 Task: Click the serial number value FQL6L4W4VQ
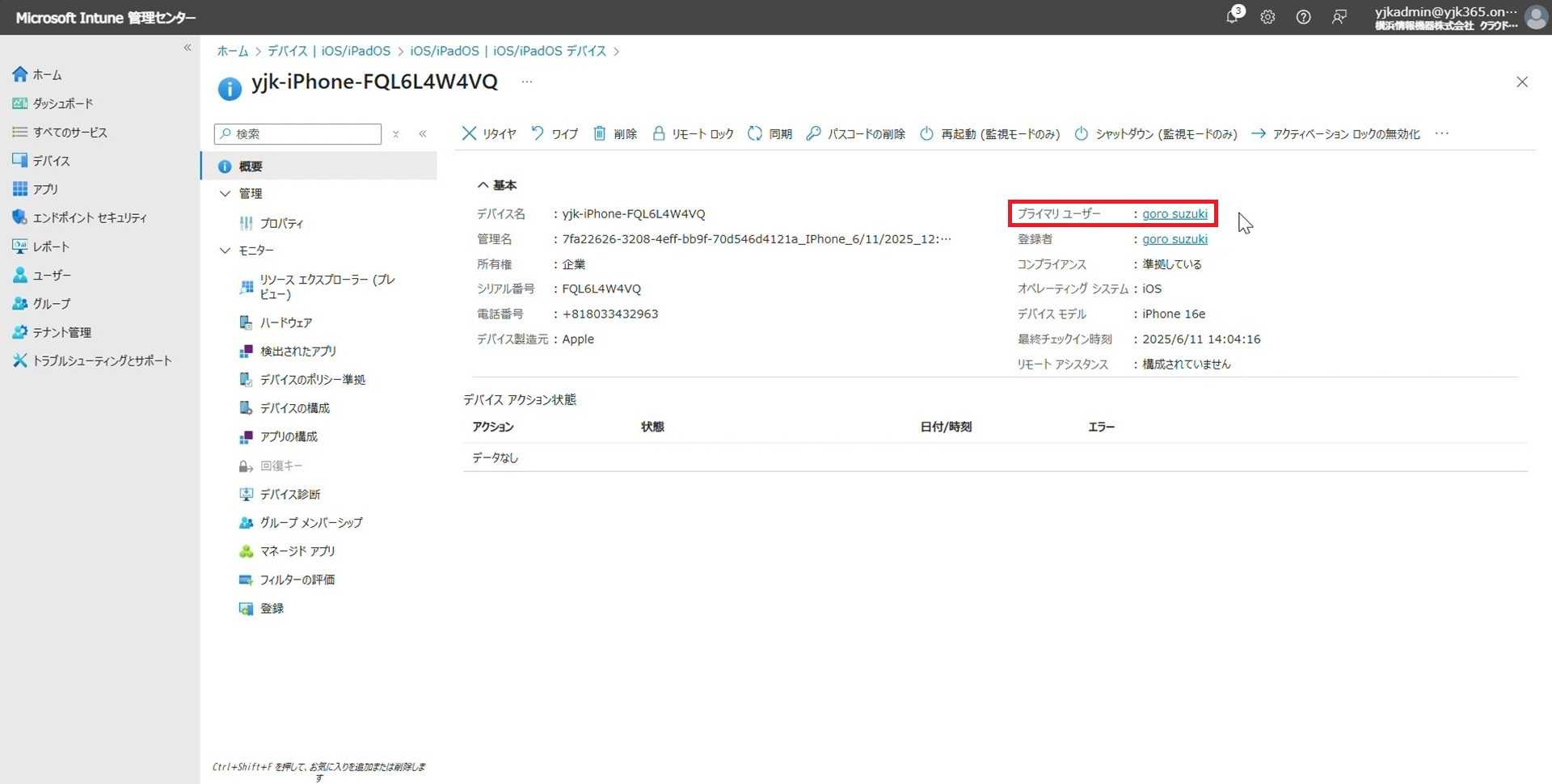[x=601, y=289]
